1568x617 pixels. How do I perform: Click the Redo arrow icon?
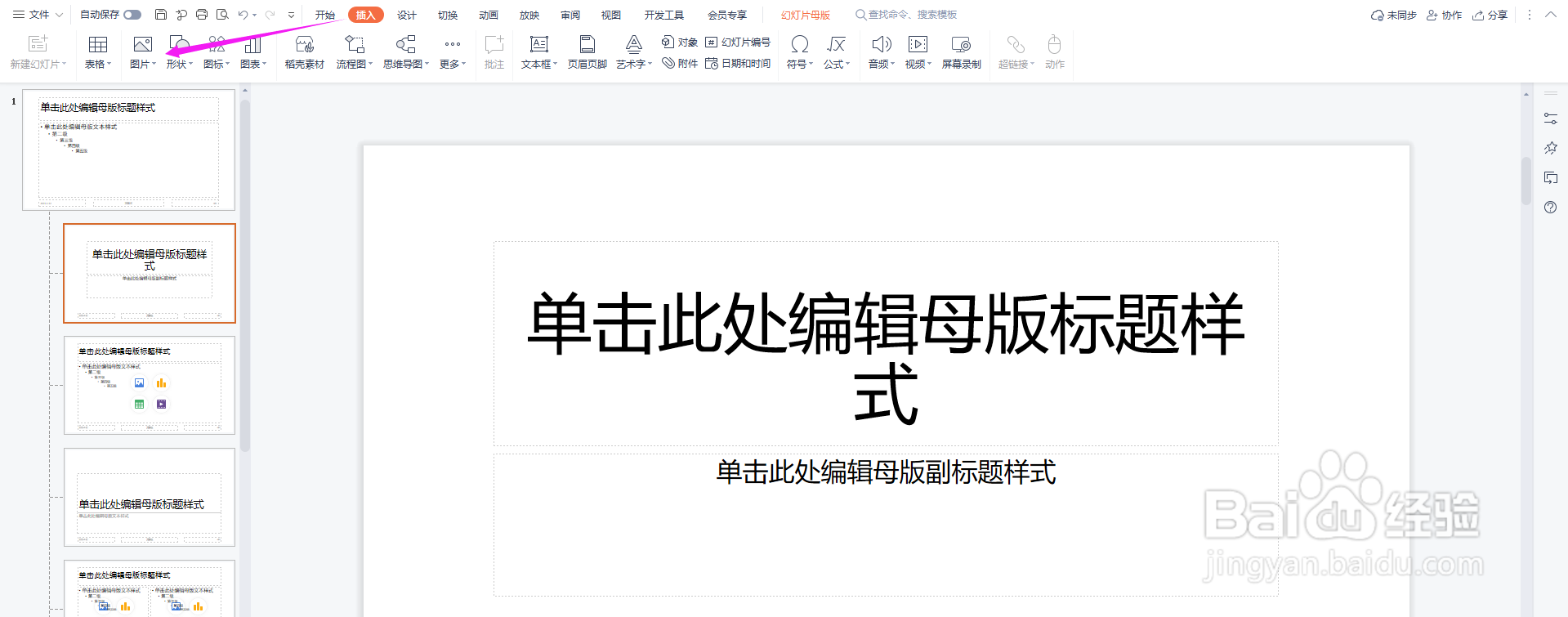click(270, 15)
